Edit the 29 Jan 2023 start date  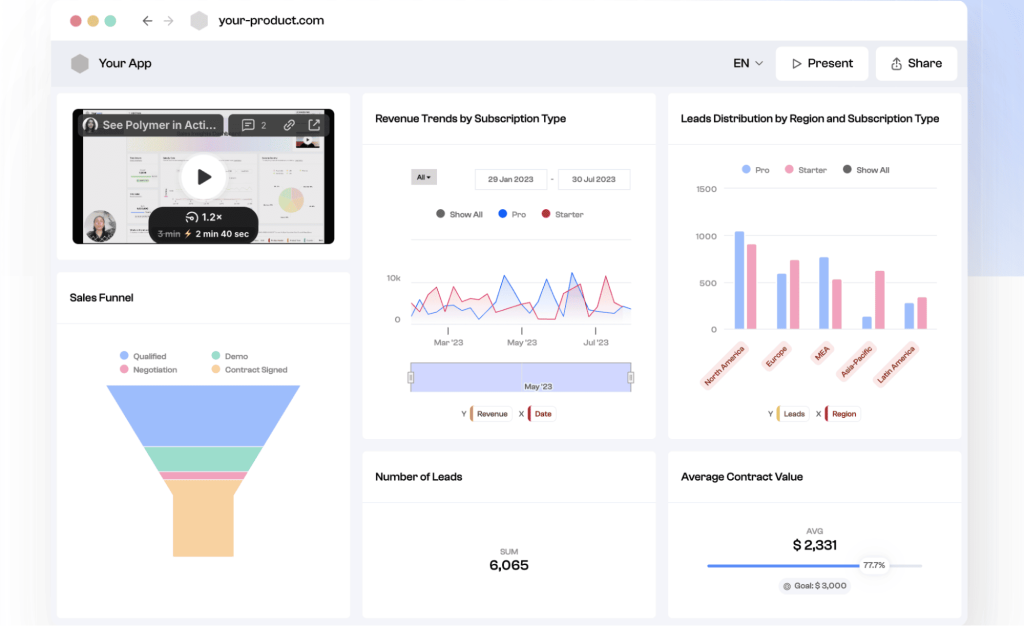(x=511, y=180)
